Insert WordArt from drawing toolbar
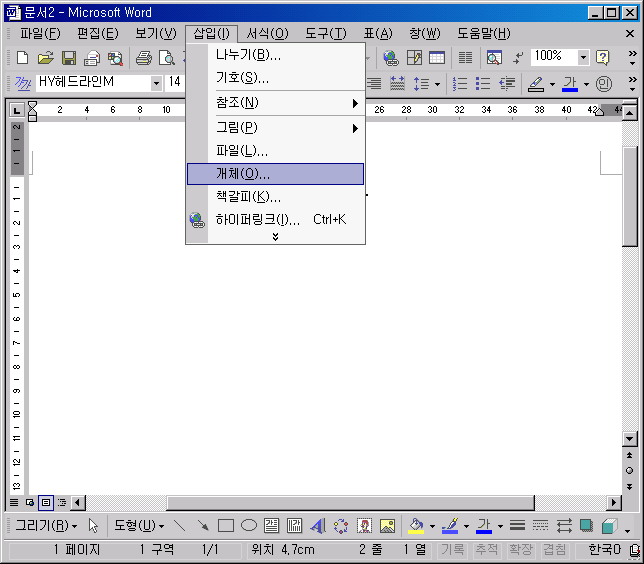The height and width of the screenshot is (564, 644). [318, 525]
